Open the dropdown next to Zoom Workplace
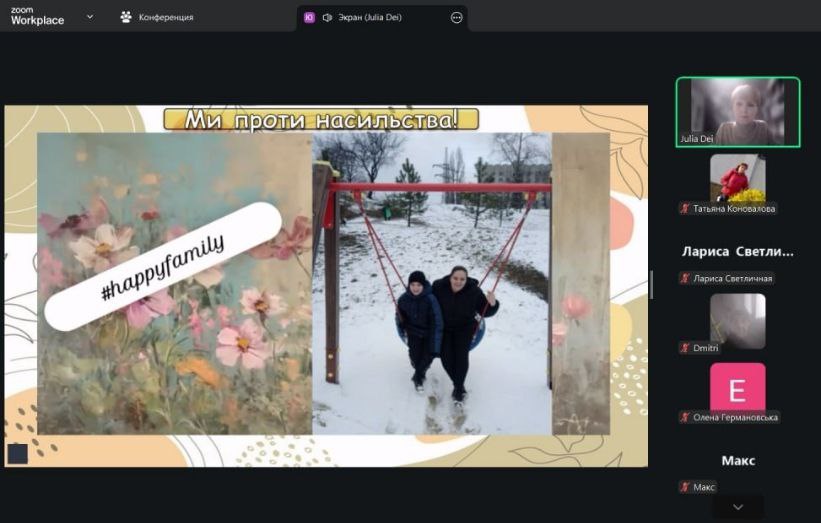 coord(90,17)
